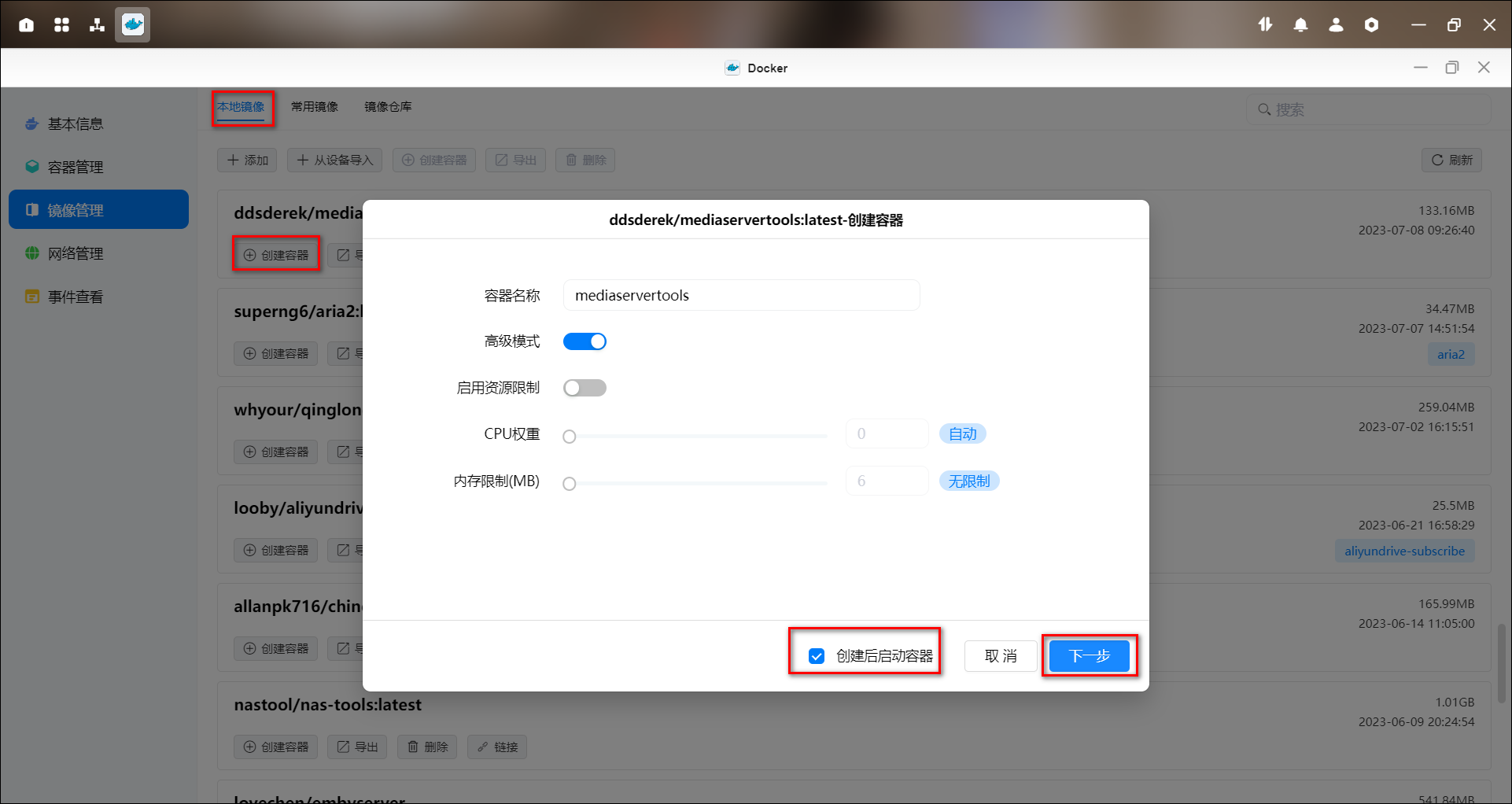Switch to the 镜像仓库 tab
The height and width of the screenshot is (804, 1512).
[388, 107]
